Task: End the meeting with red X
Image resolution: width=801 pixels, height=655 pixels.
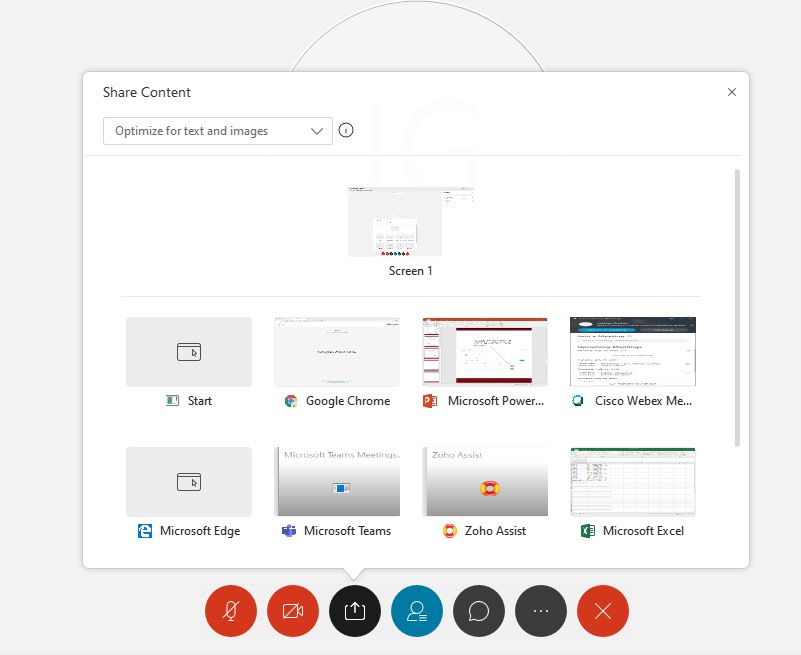Action: 602,611
